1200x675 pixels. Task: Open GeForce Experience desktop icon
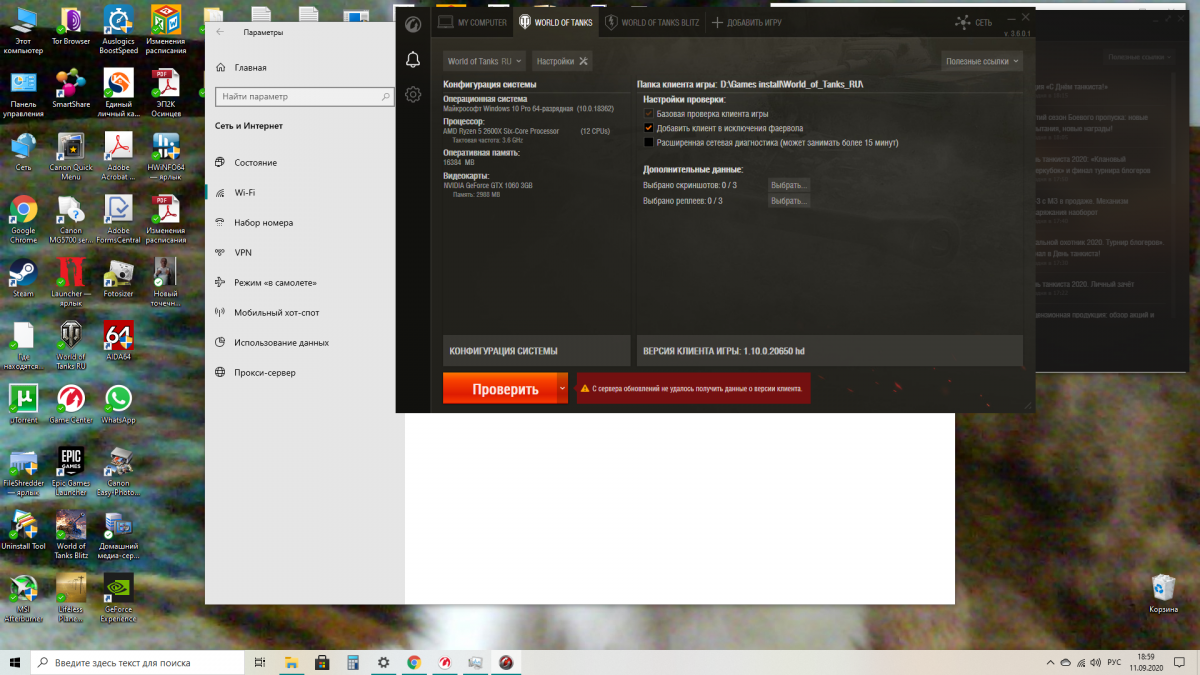118,598
